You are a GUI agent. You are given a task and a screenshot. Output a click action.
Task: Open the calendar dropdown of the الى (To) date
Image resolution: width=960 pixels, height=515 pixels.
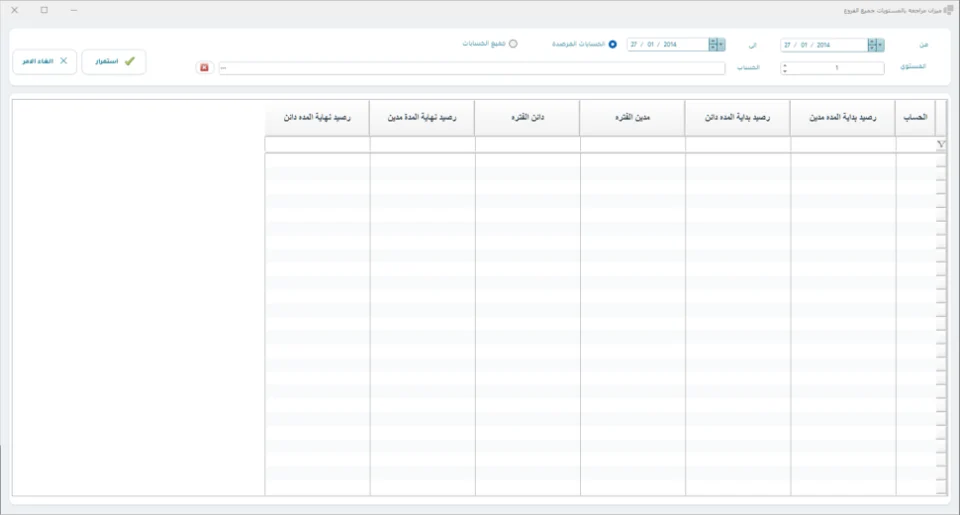pos(721,44)
